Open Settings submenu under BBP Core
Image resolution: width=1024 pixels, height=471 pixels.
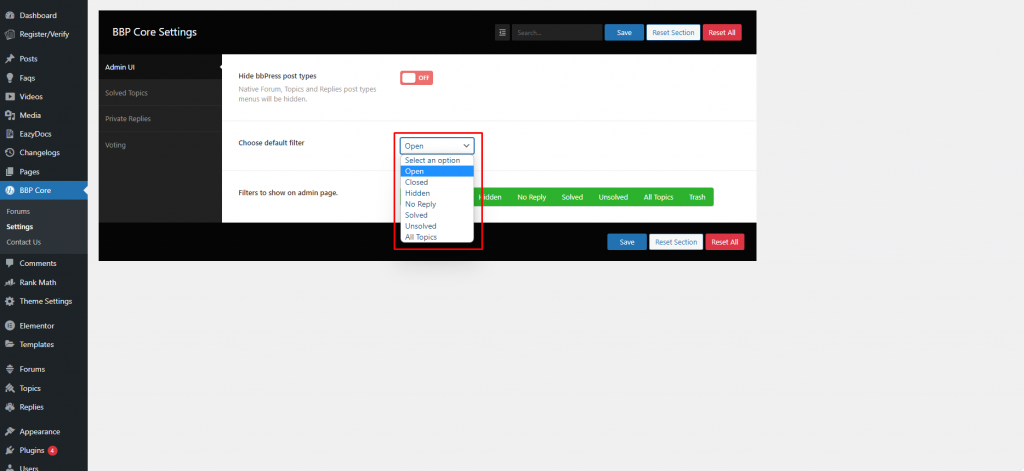tap(20, 227)
